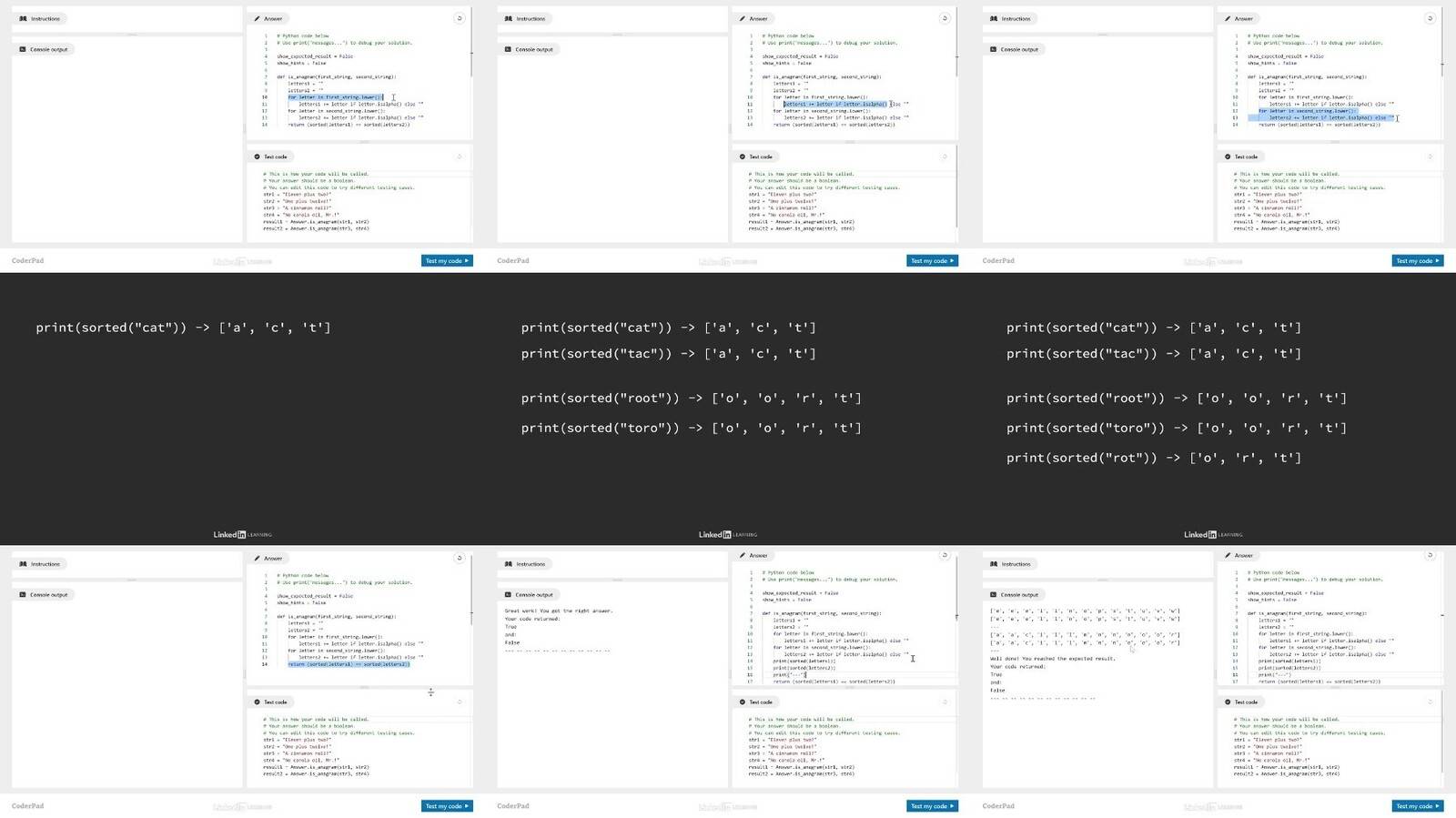Reset Answer code in frame with line 14 highlighted
Screen dimensions: 1456x818
click(x=460, y=558)
